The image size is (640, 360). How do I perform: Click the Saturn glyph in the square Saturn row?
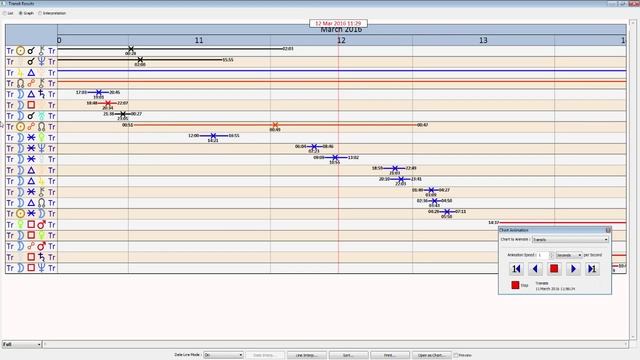click(41, 257)
